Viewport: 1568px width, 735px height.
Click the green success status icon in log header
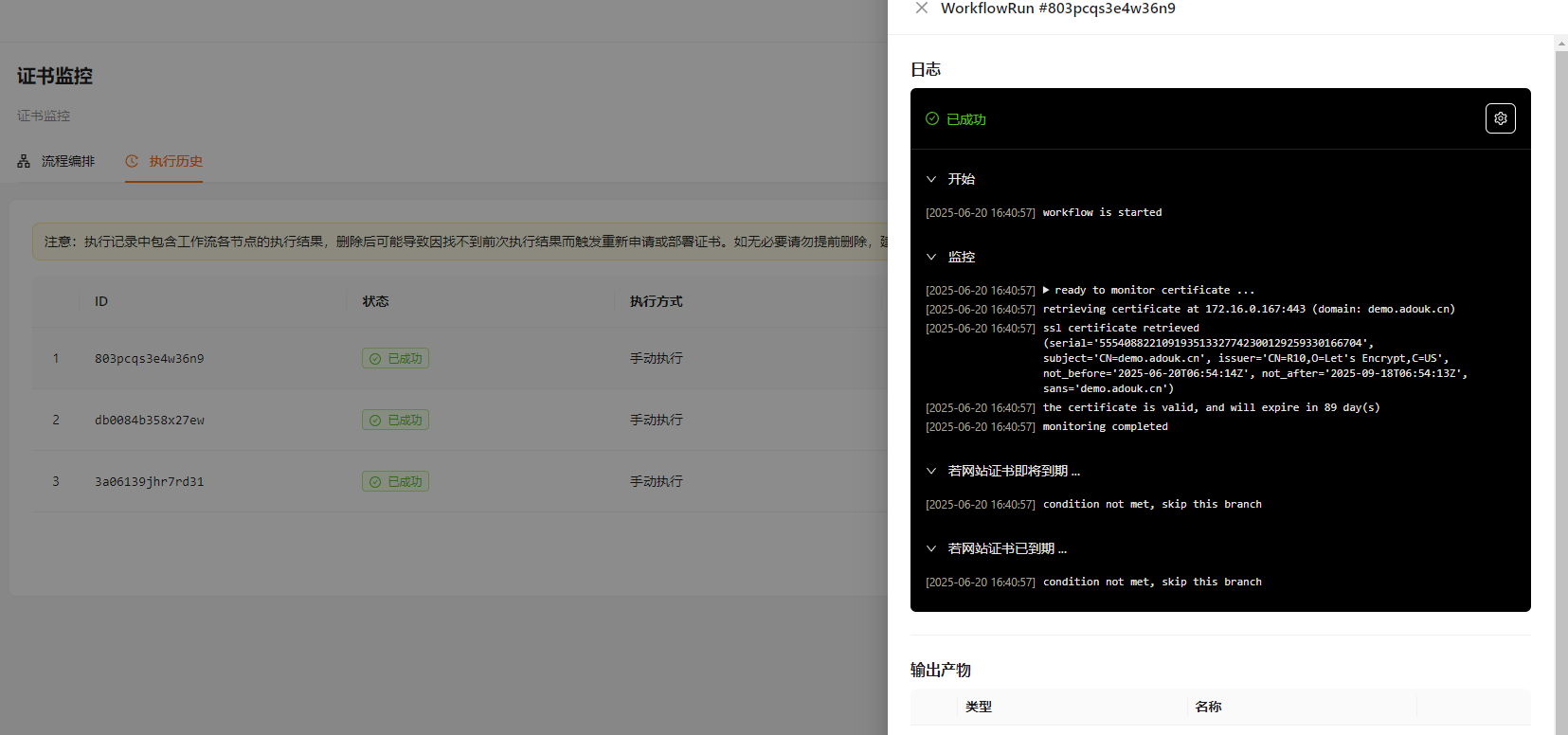[932, 119]
